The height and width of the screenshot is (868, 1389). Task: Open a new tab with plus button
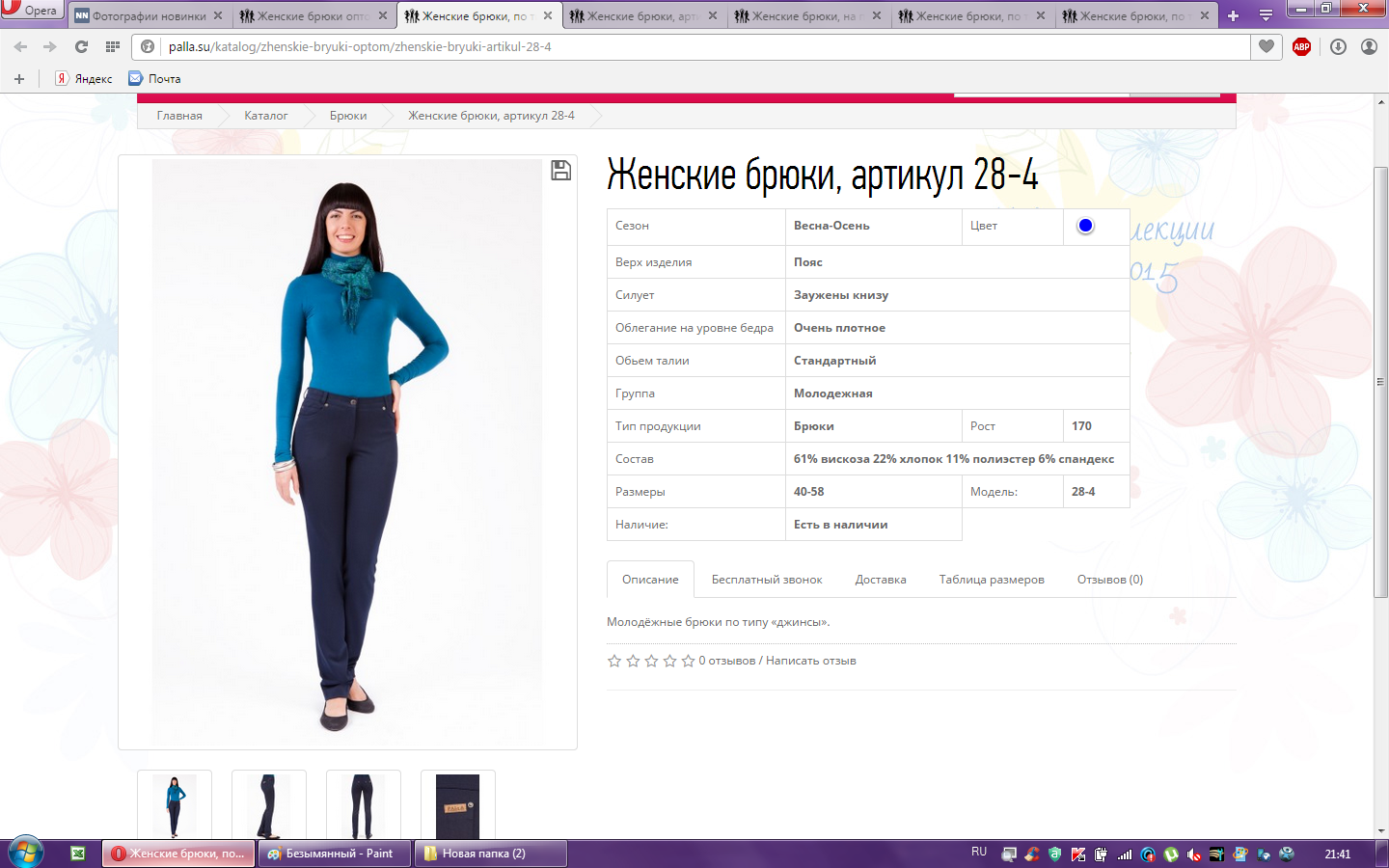pos(1233,15)
